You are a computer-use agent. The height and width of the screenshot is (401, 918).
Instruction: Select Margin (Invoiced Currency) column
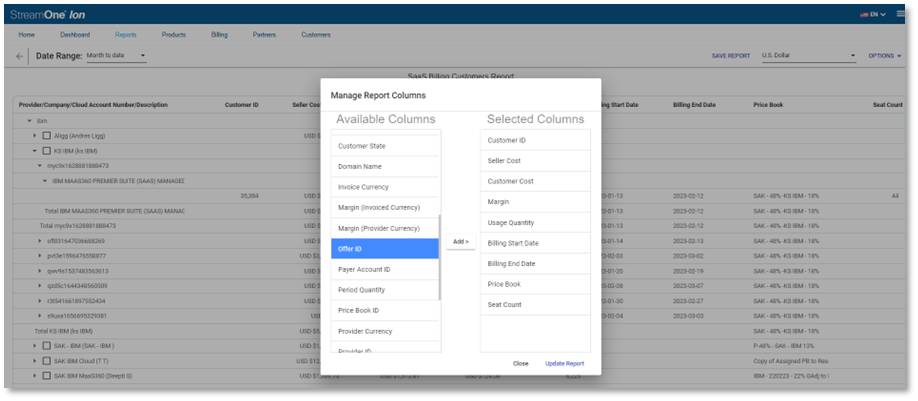[x=385, y=207]
